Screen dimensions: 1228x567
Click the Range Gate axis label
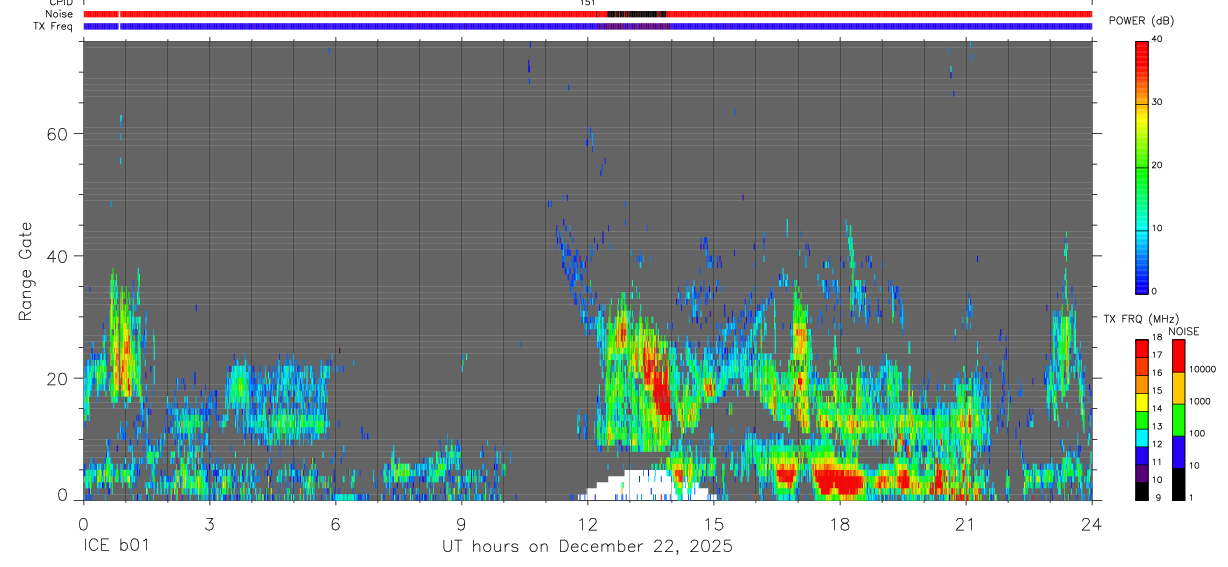[26, 271]
